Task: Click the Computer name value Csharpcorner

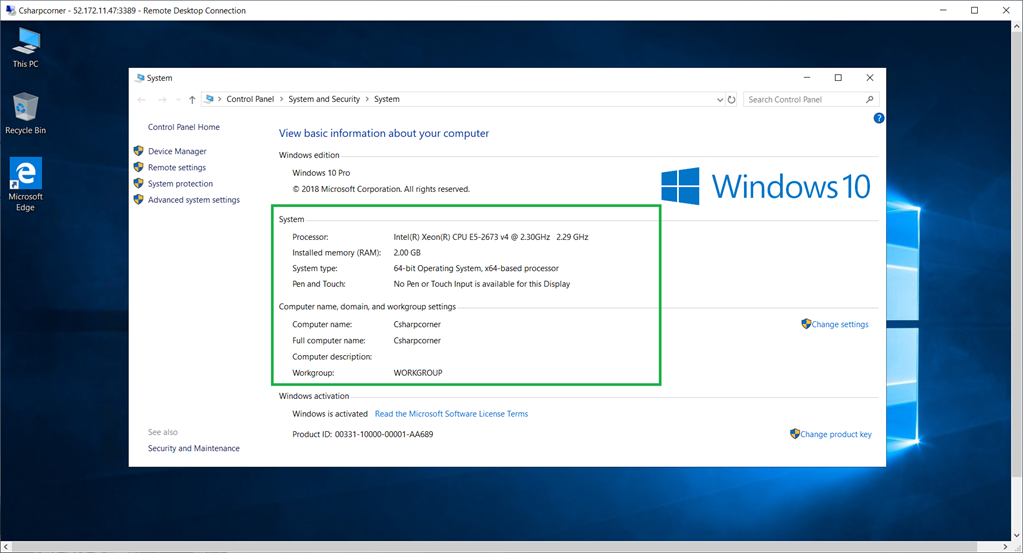Action: (417, 324)
